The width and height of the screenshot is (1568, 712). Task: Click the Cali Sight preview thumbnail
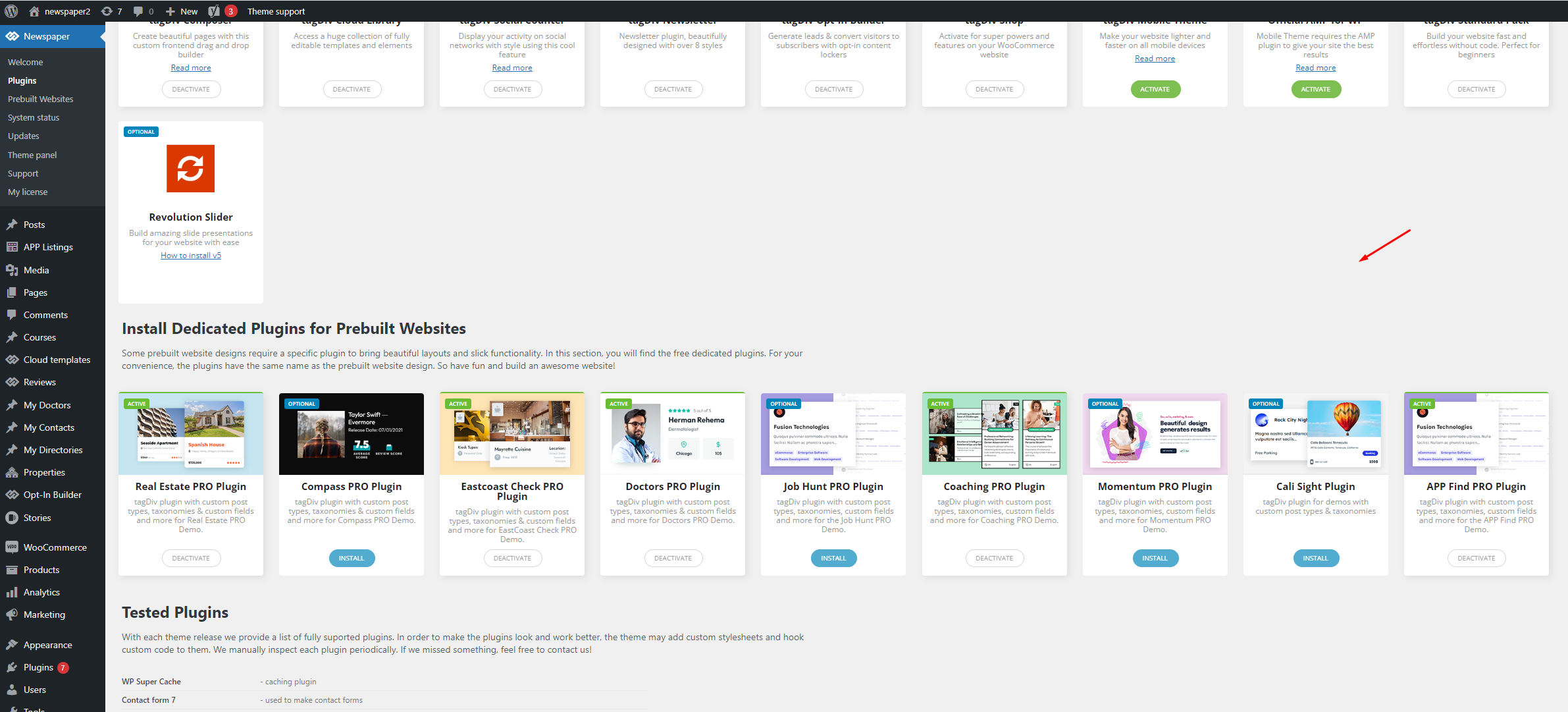click(1315, 434)
